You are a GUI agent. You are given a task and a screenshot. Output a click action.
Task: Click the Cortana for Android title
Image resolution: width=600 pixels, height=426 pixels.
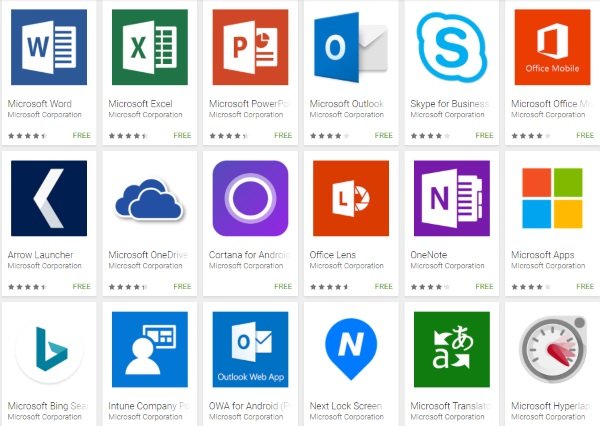coord(249,255)
